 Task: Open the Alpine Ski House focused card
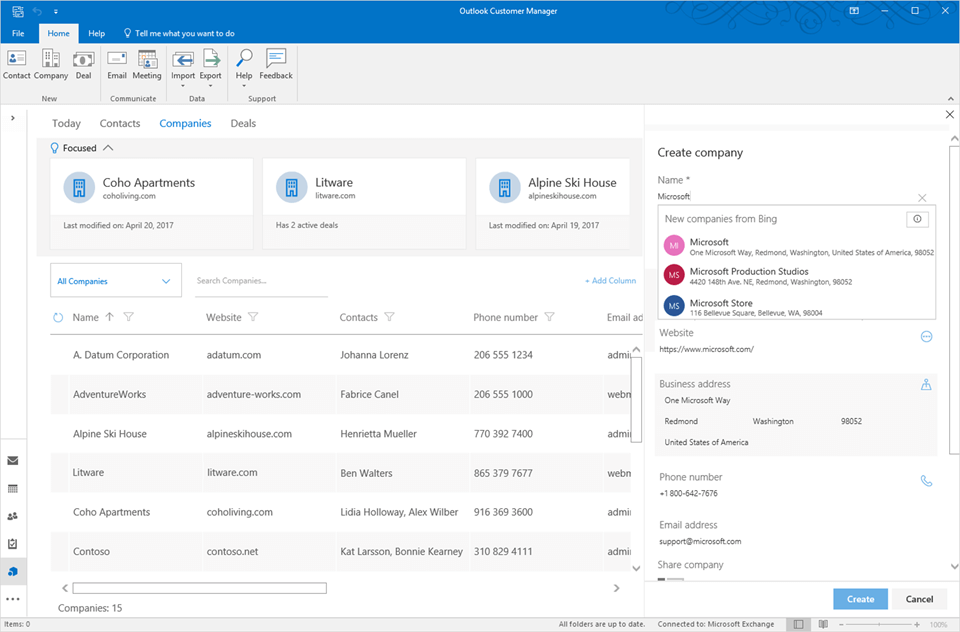coord(552,203)
